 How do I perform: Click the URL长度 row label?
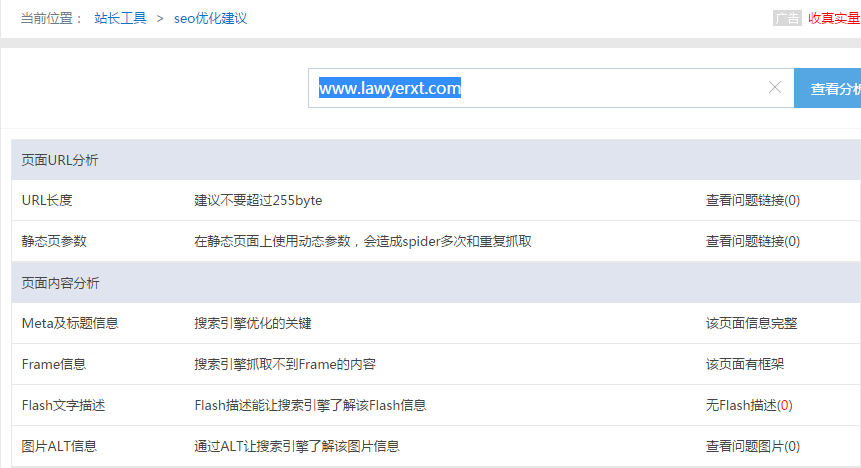(x=47, y=200)
